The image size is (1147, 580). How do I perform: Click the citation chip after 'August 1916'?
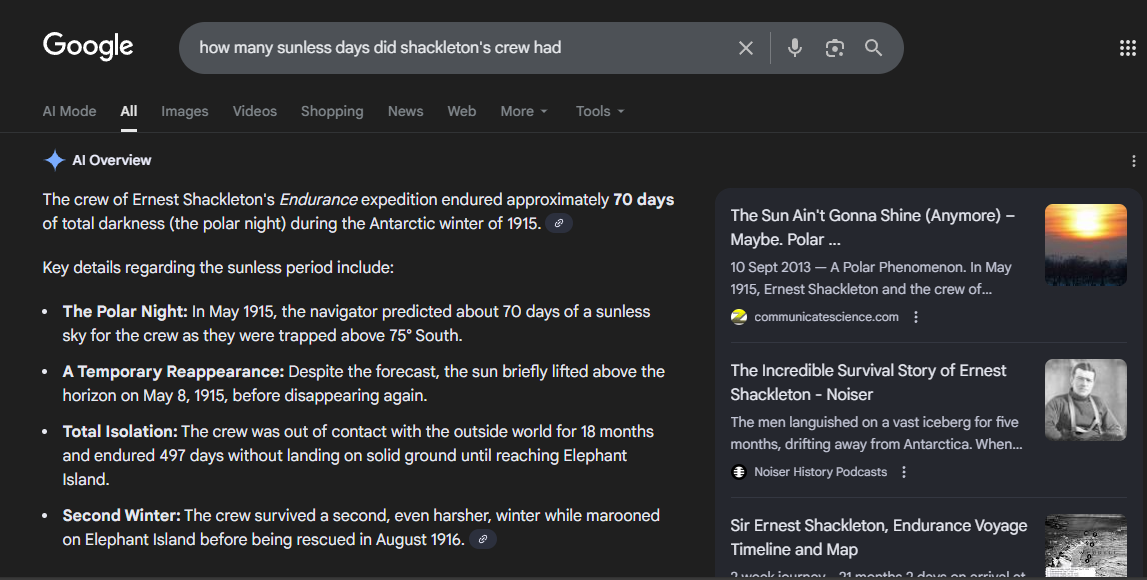tap(483, 539)
